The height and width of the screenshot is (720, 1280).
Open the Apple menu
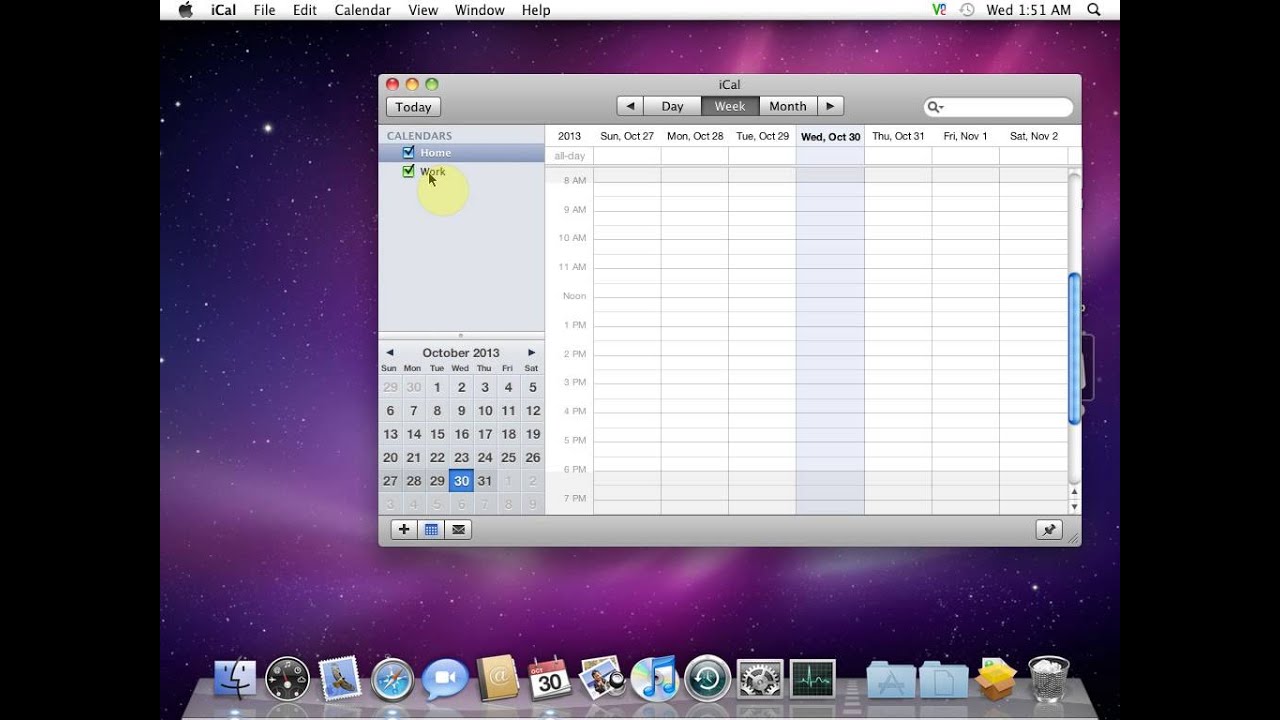point(185,10)
